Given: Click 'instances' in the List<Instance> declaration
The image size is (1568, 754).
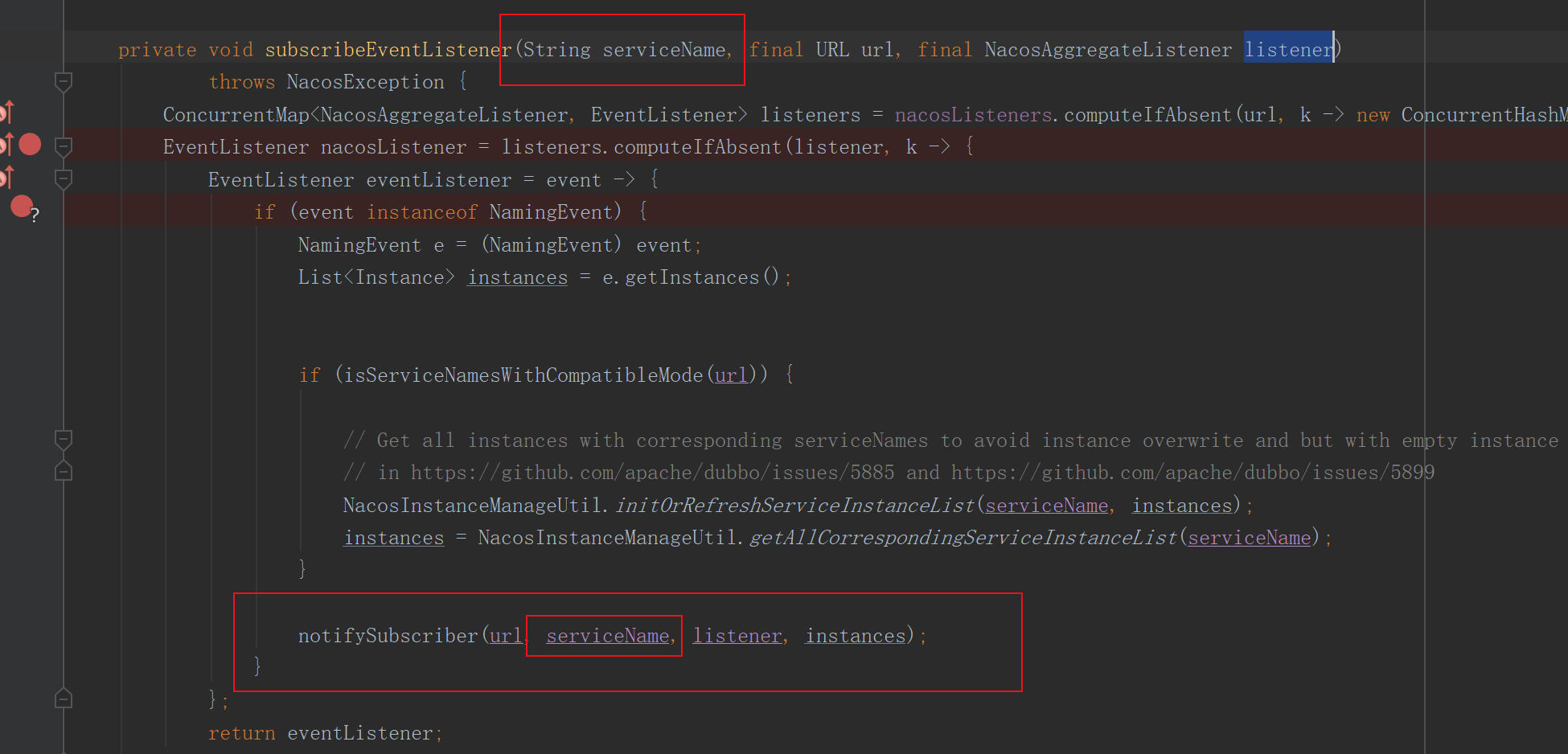Looking at the screenshot, I should (x=518, y=277).
